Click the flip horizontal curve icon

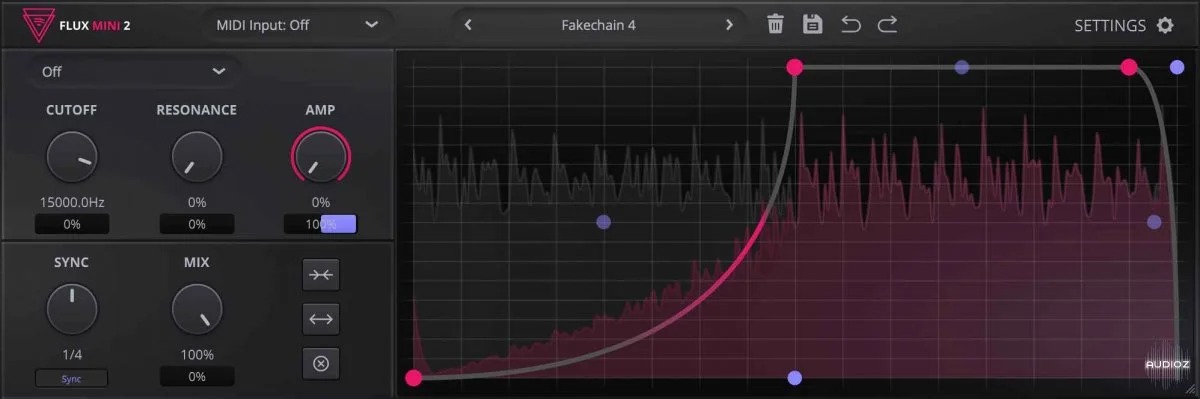click(x=321, y=319)
